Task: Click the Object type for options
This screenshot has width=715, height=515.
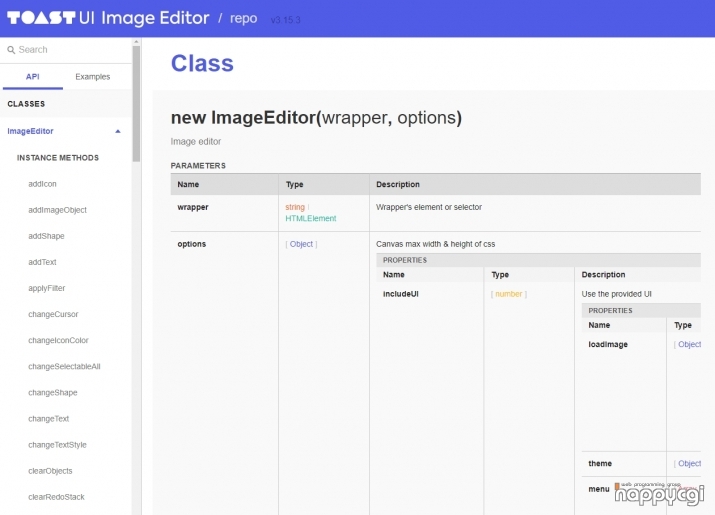Action: (x=301, y=244)
